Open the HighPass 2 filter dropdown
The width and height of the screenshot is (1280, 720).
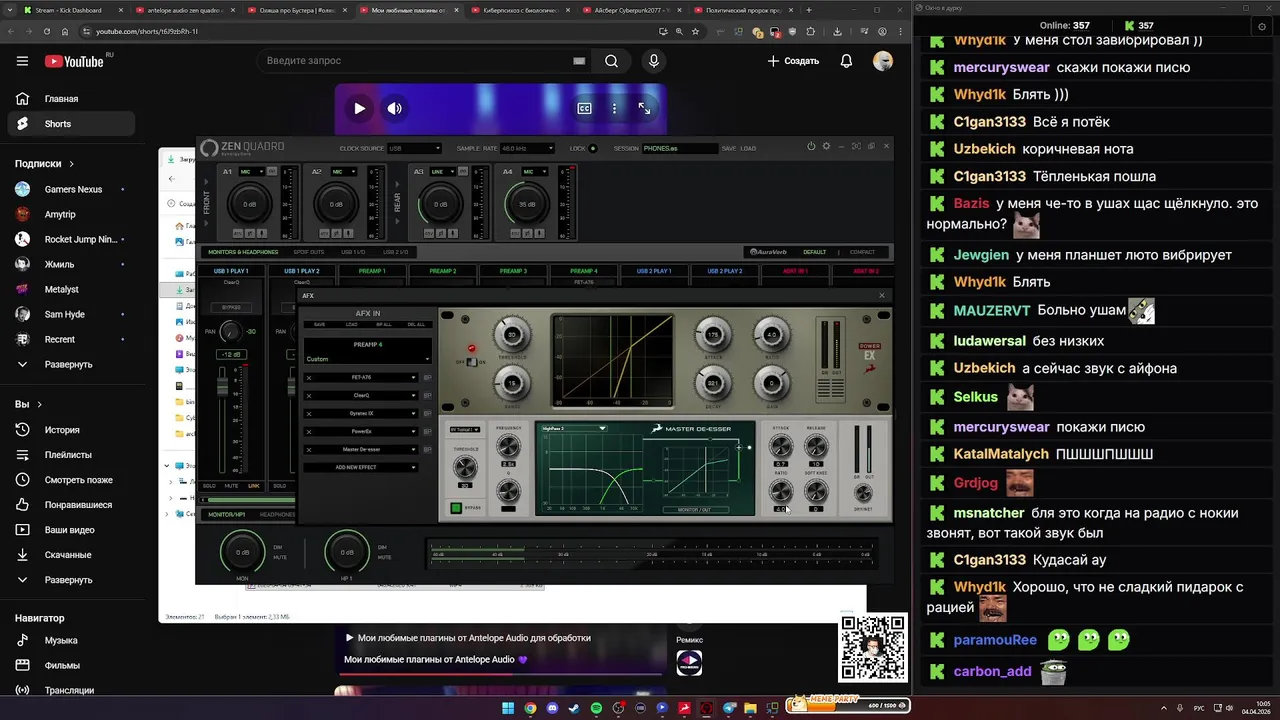(x=574, y=428)
